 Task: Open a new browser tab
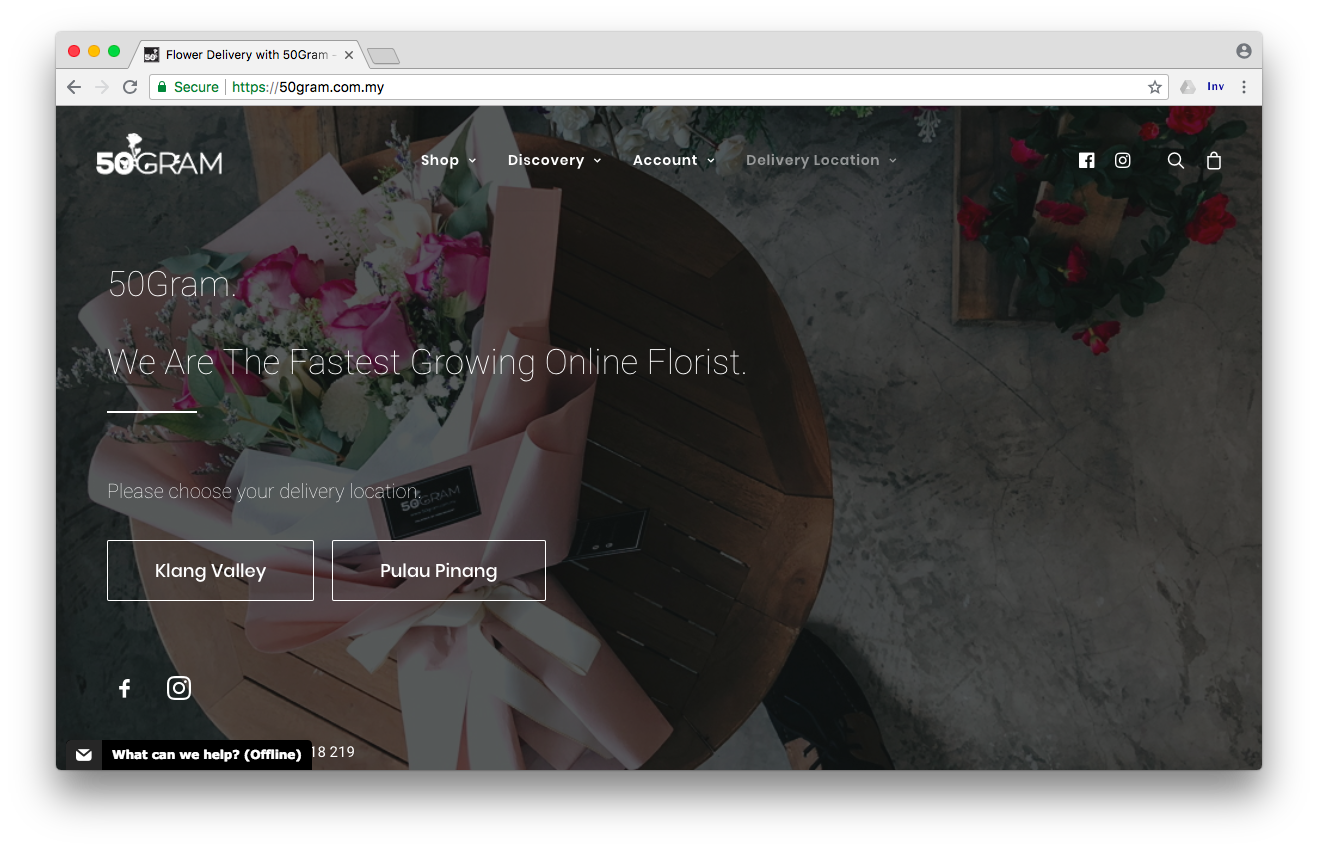(x=383, y=55)
